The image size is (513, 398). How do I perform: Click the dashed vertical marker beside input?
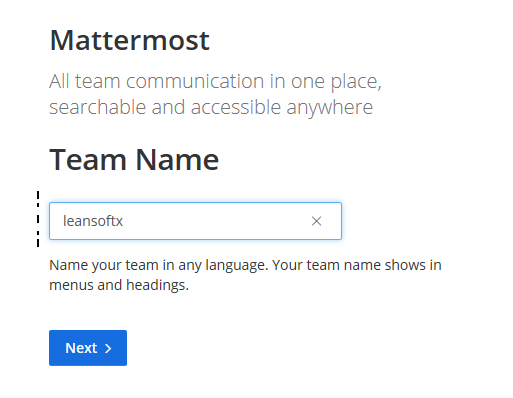38,219
